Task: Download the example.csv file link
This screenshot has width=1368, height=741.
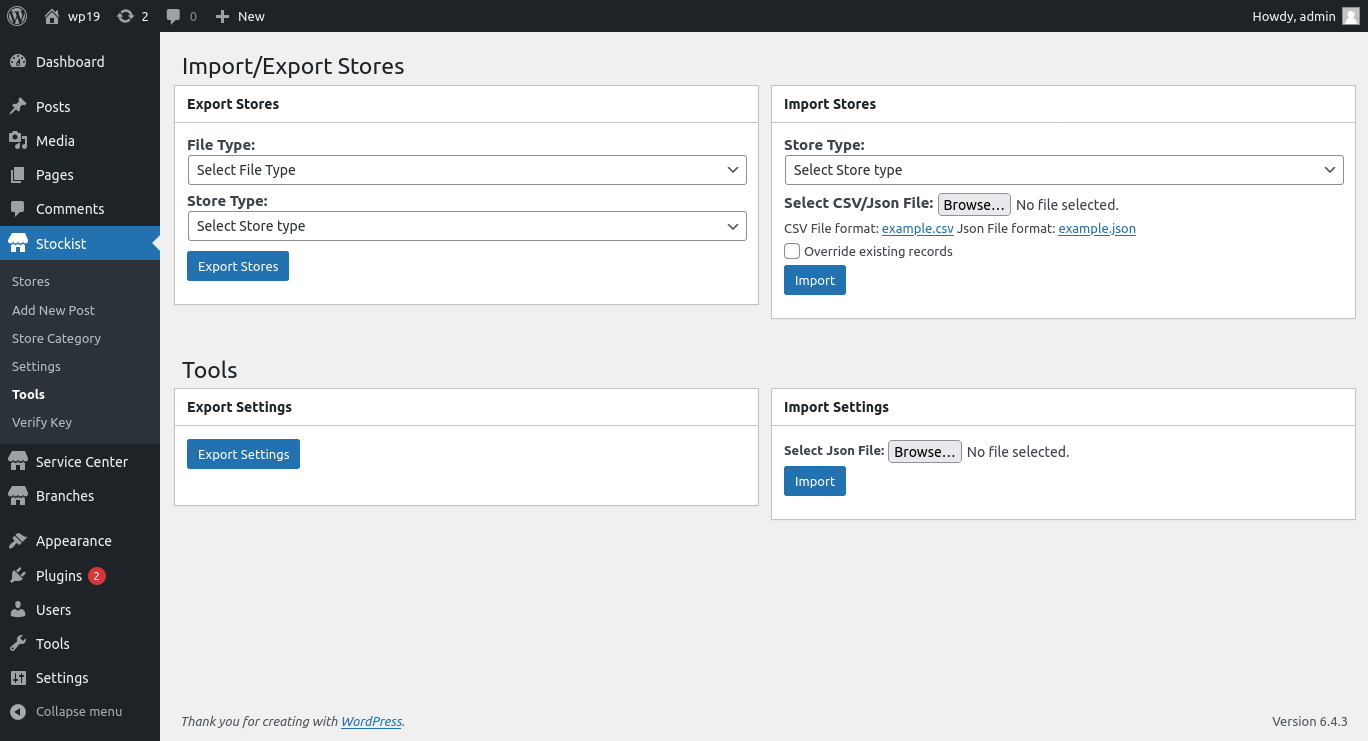Action: [x=917, y=229]
